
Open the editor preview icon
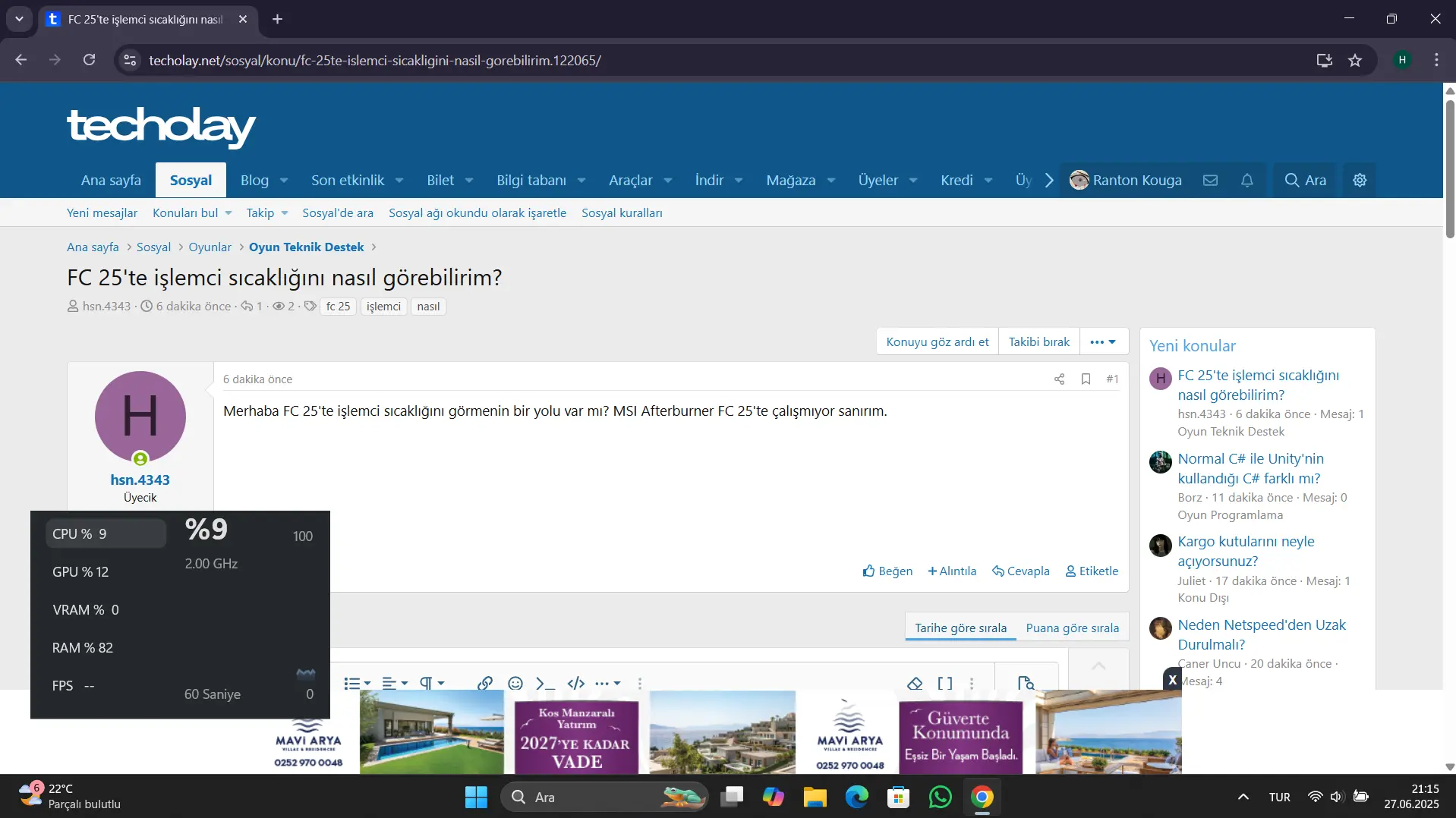pos(1026,683)
